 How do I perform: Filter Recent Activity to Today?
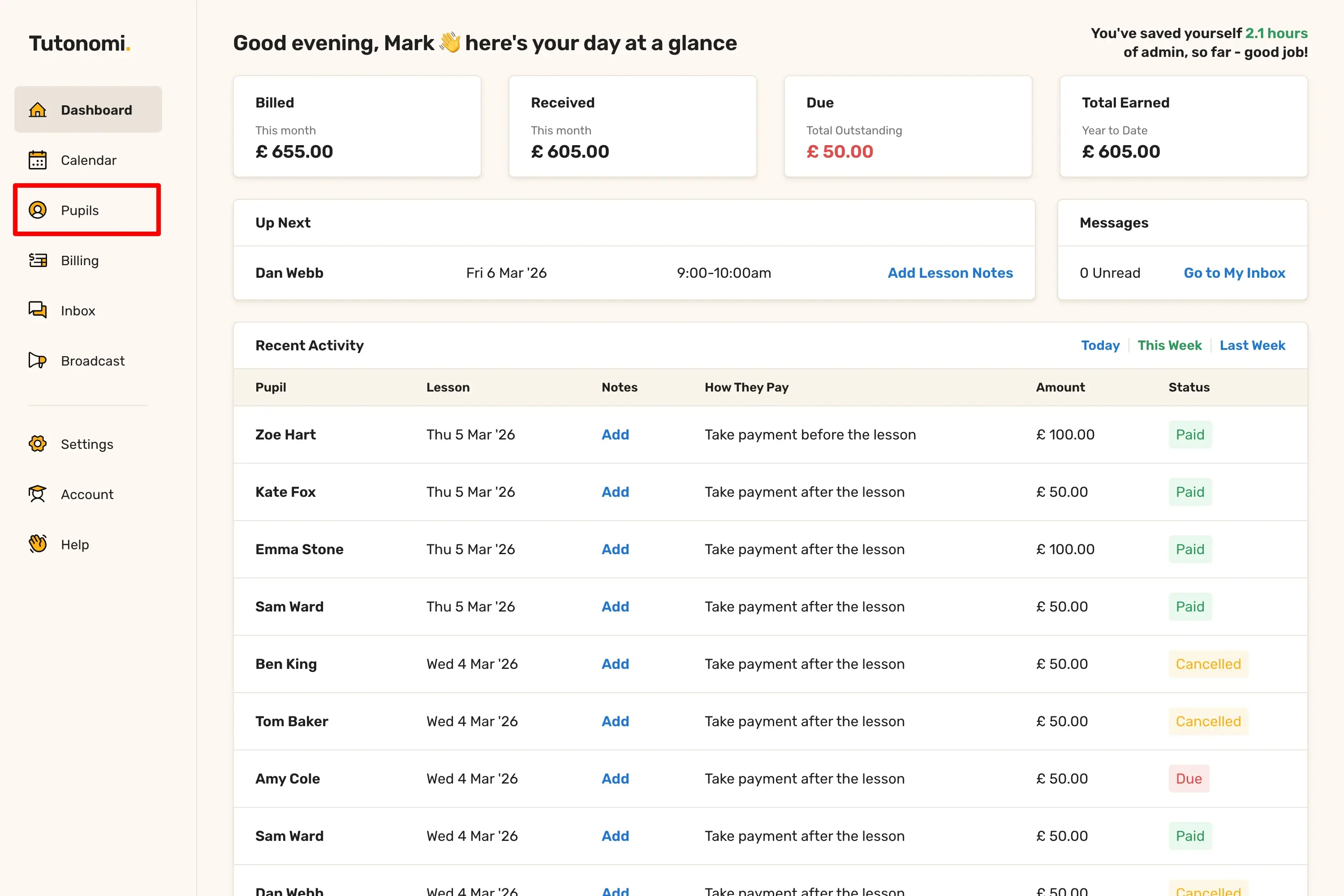[1100, 346]
